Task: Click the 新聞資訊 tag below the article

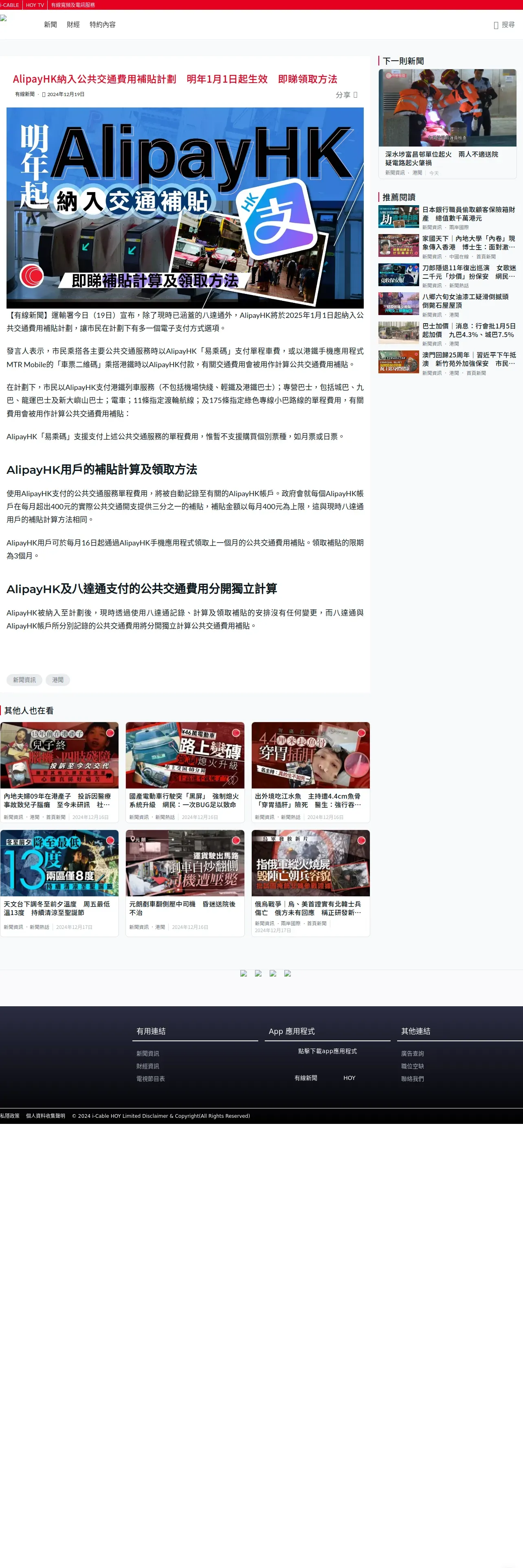Action: [x=24, y=680]
